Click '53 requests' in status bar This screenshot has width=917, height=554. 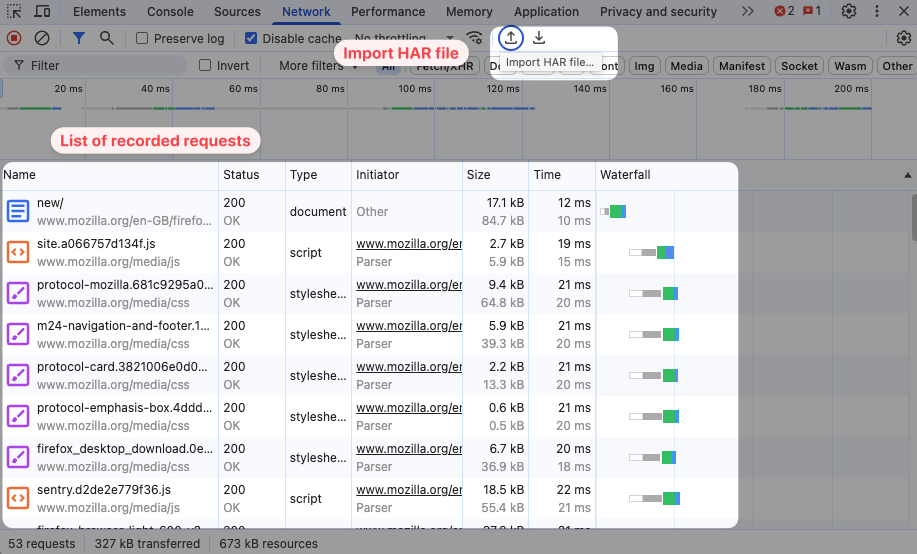coord(42,543)
